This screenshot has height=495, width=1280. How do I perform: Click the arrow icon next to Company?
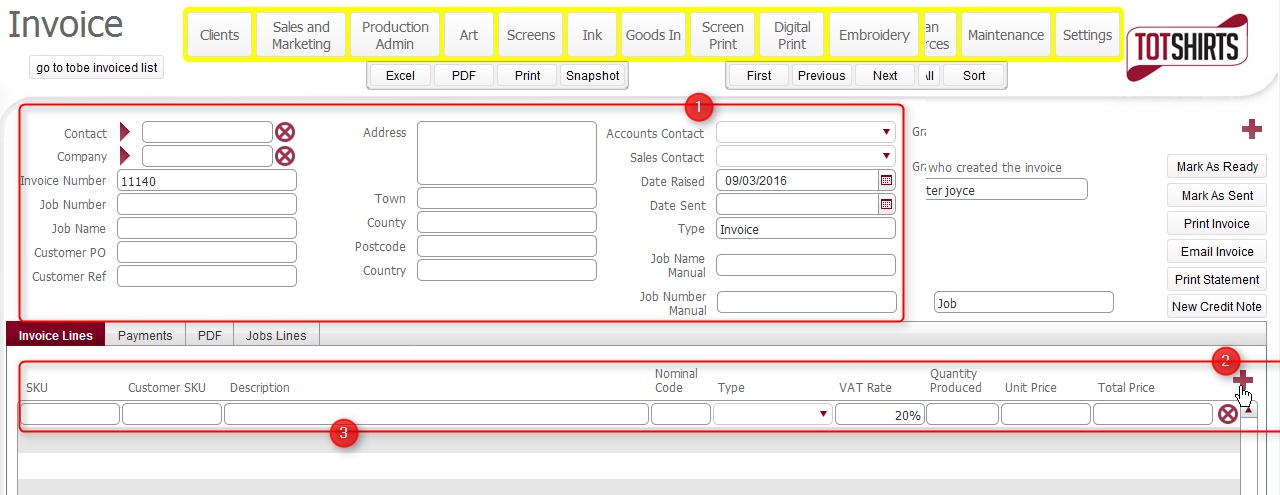pos(125,156)
